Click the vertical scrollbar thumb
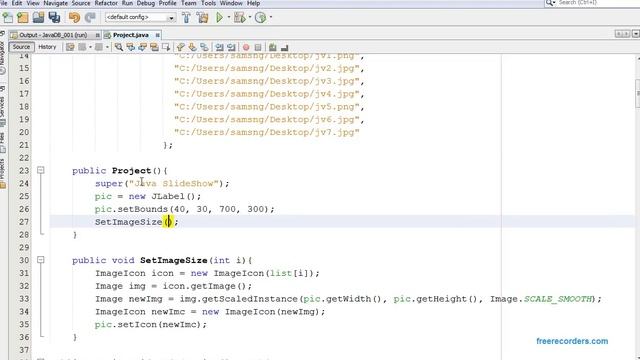The width and height of the screenshot is (640, 360). point(638,93)
